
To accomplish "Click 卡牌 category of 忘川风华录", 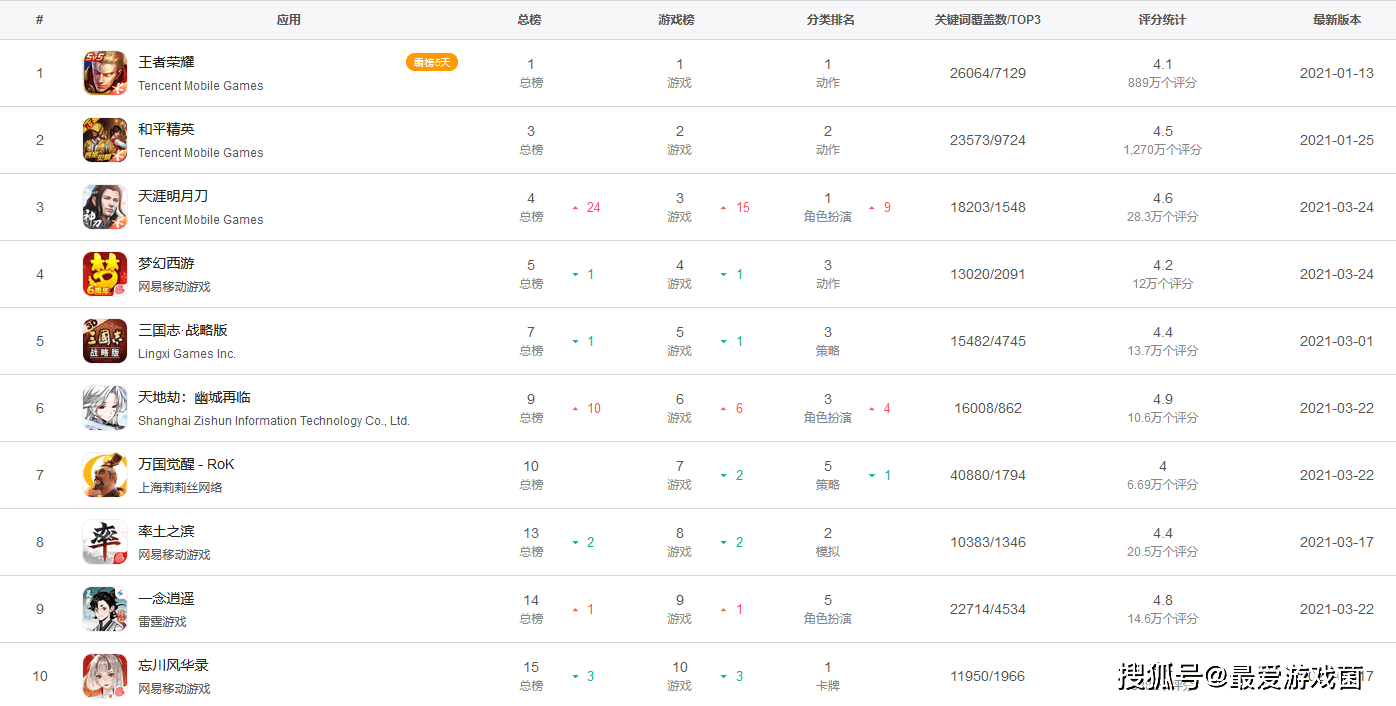I will click(x=828, y=686).
